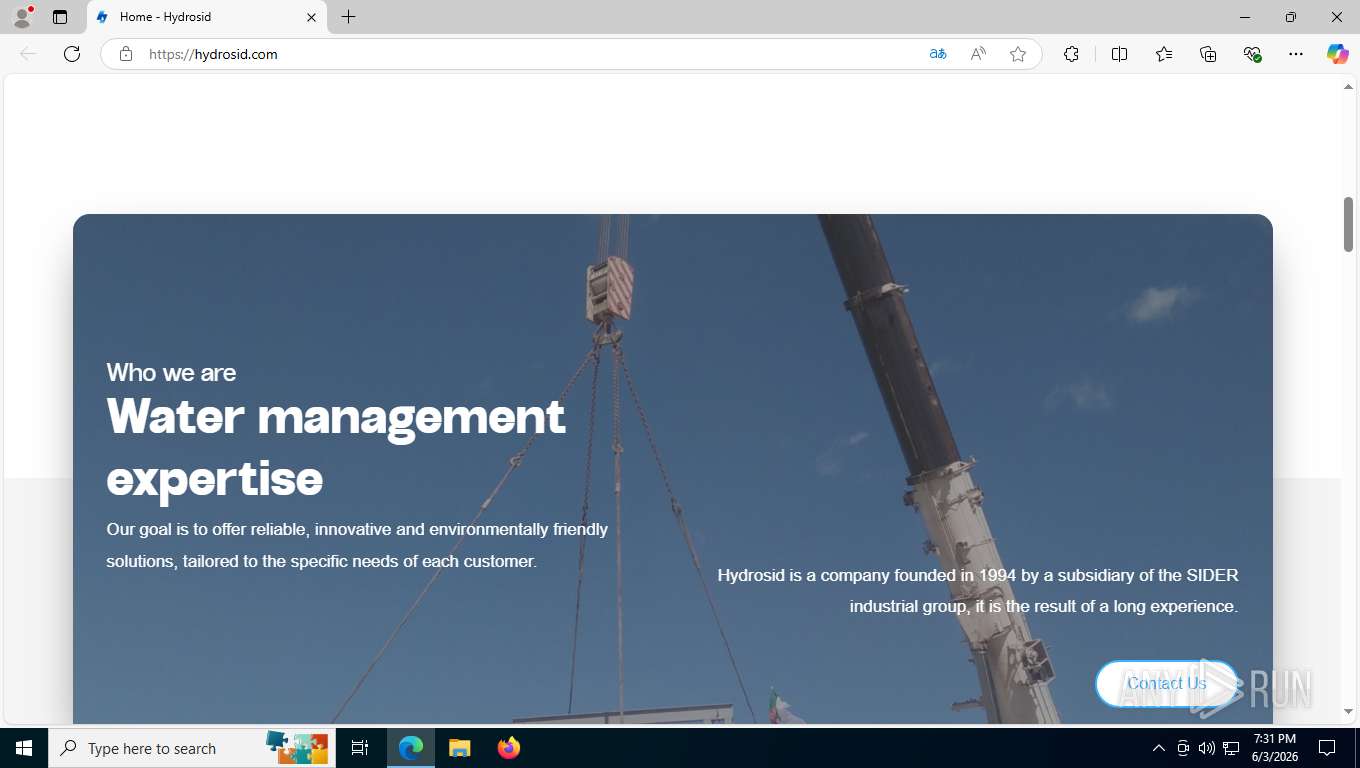The width and height of the screenshot is (1360, 768).
Task: Click the 'Who we are' text
Action: 171,373
